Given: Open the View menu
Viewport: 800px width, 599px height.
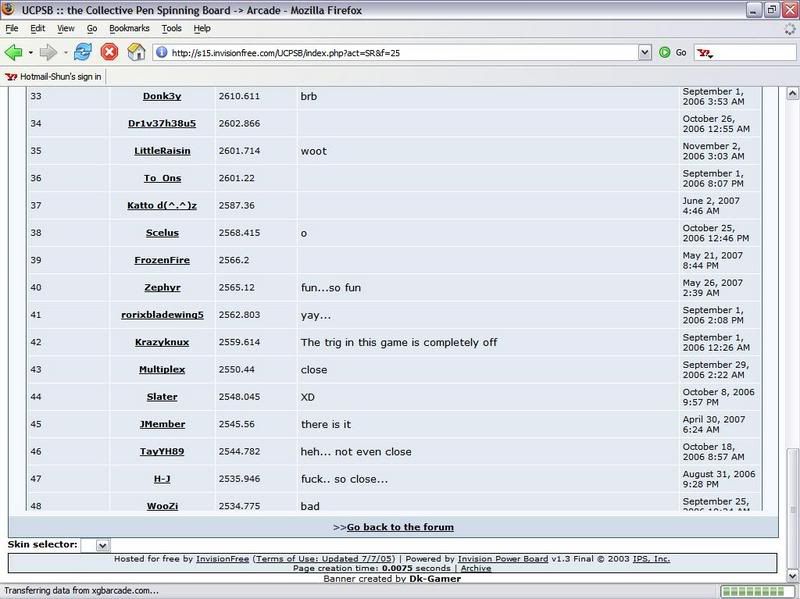Looking at the screenshot, I should click(65, 29).
